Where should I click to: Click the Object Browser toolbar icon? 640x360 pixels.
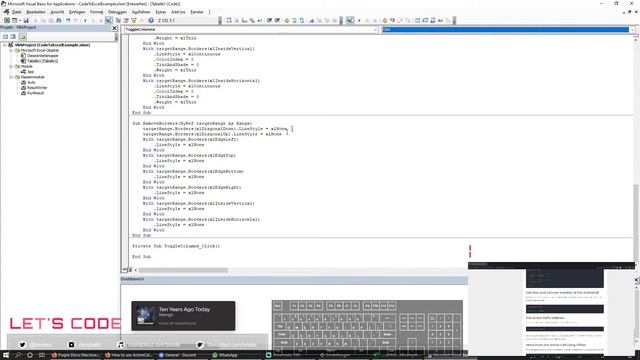click(x=133, y=20)
